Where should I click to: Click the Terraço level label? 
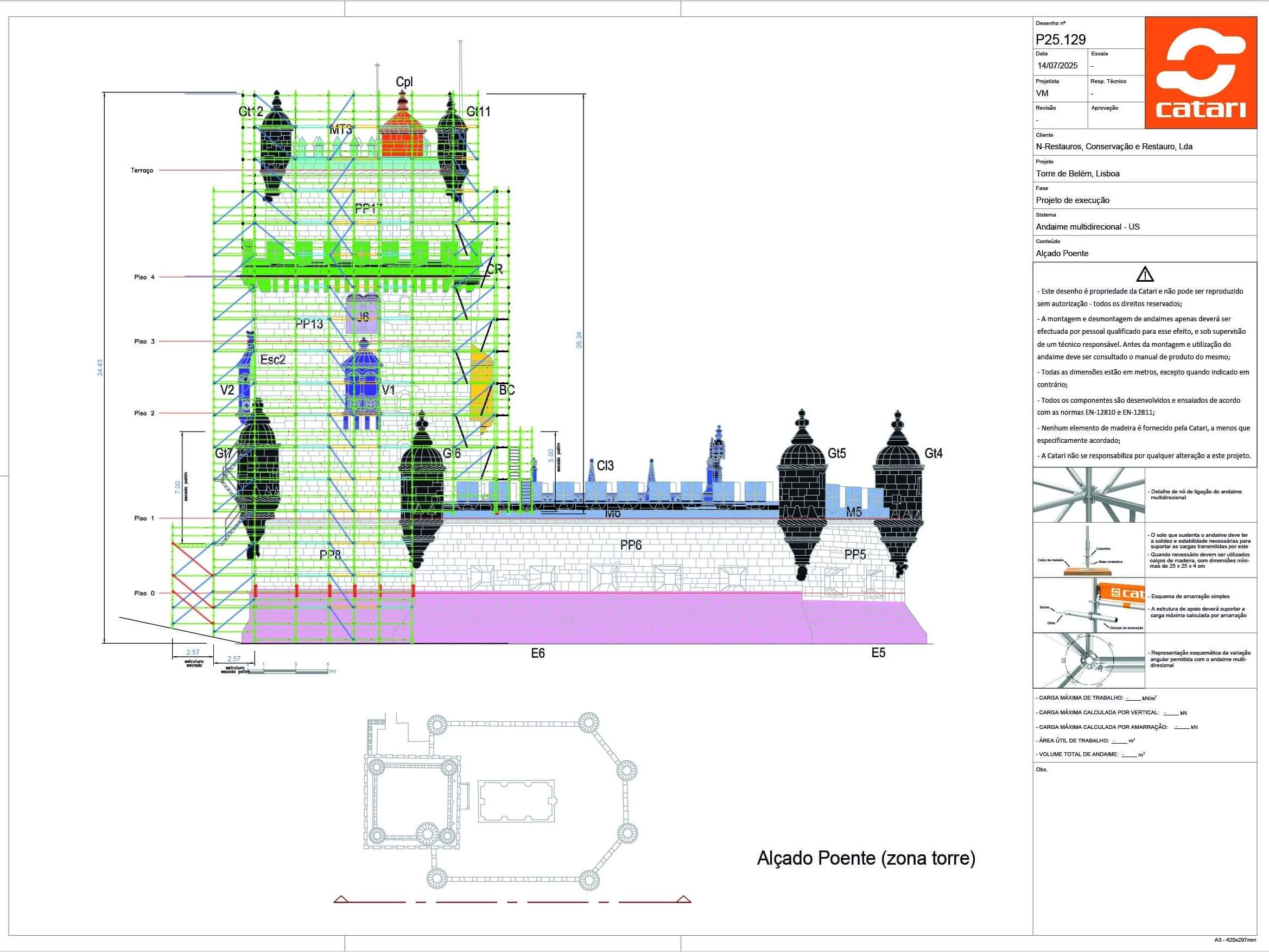(142, 170)
